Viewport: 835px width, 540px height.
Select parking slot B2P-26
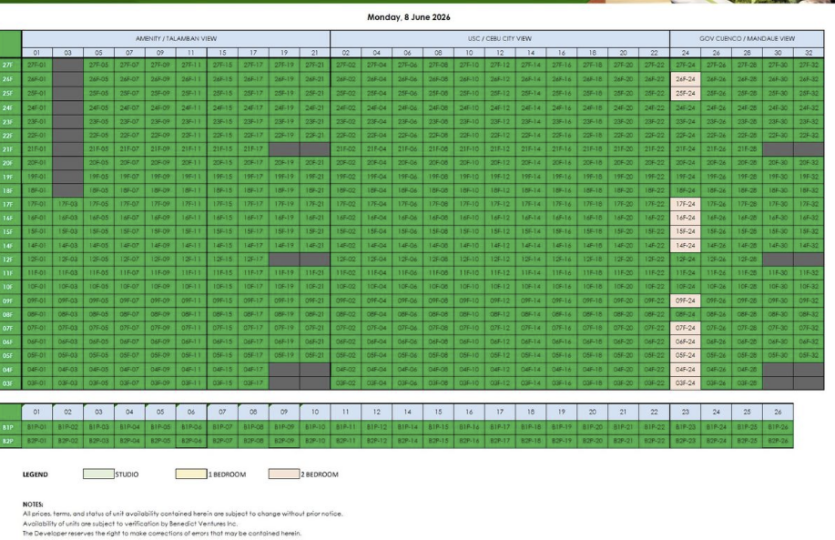[777, 441]
